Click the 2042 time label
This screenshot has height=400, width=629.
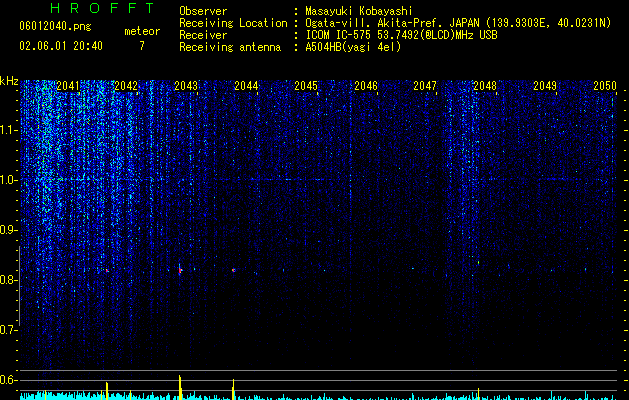(126, 86)
